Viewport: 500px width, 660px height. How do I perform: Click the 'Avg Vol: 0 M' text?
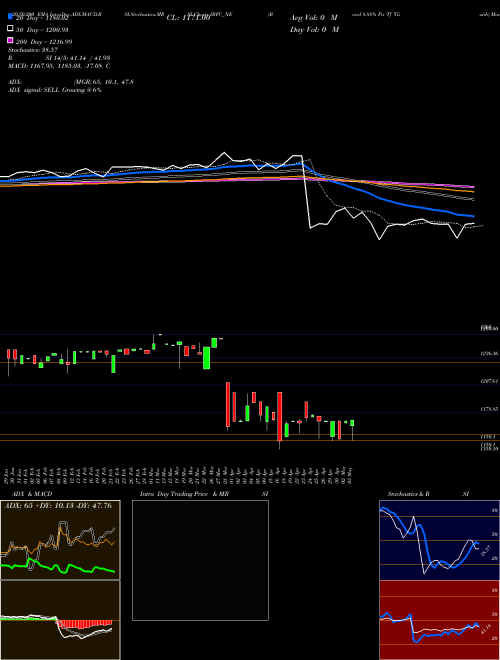(314, 18)
